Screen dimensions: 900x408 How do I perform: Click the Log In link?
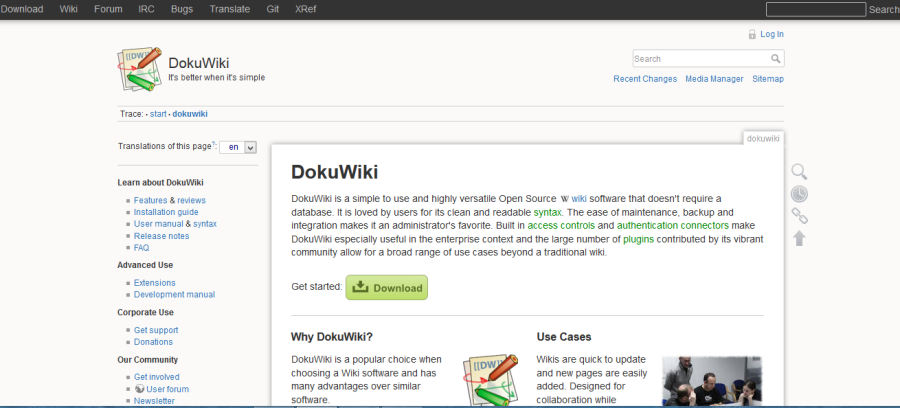point(772,34)
